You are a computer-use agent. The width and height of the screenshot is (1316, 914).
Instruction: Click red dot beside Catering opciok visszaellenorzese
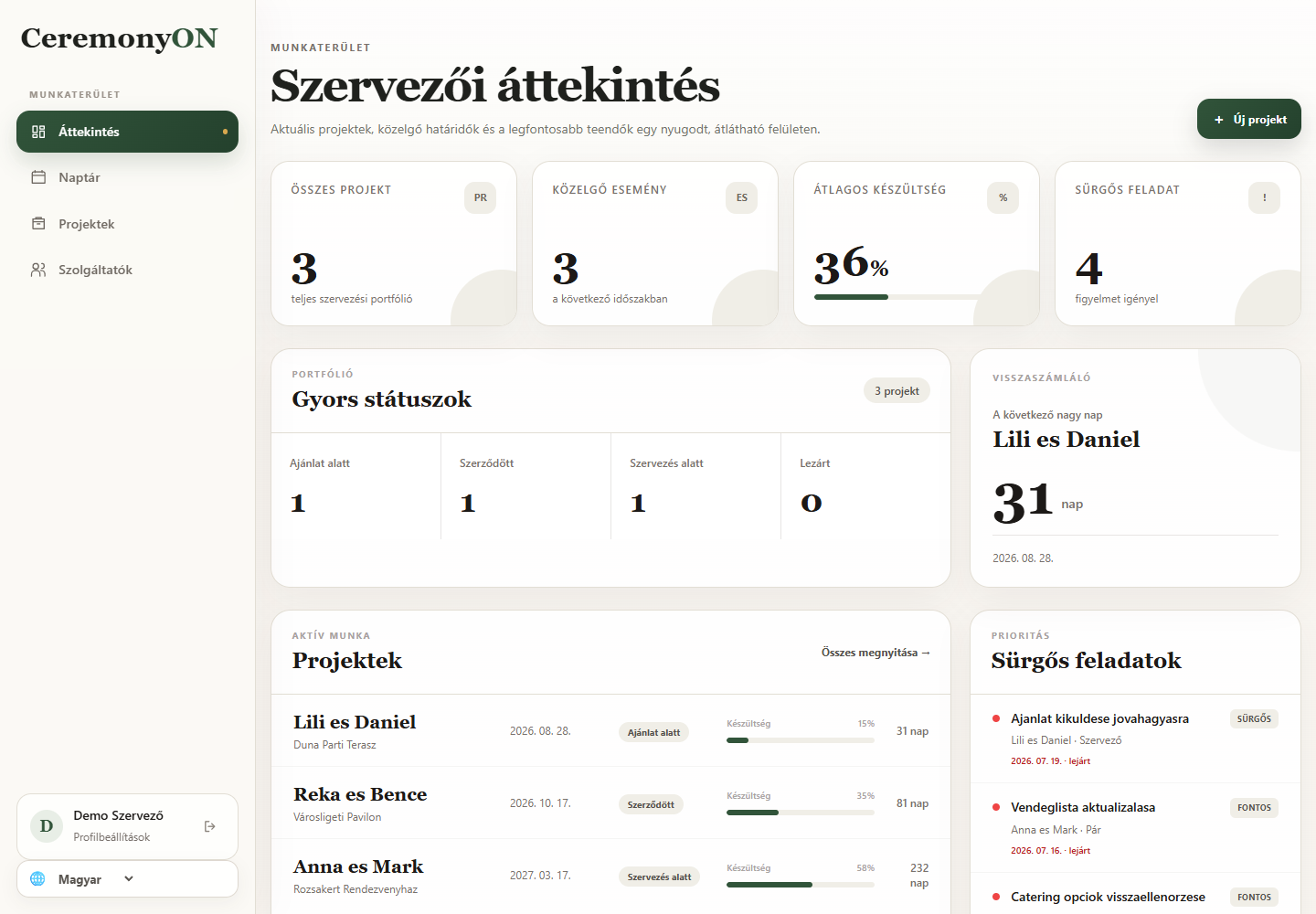point(996,897)
